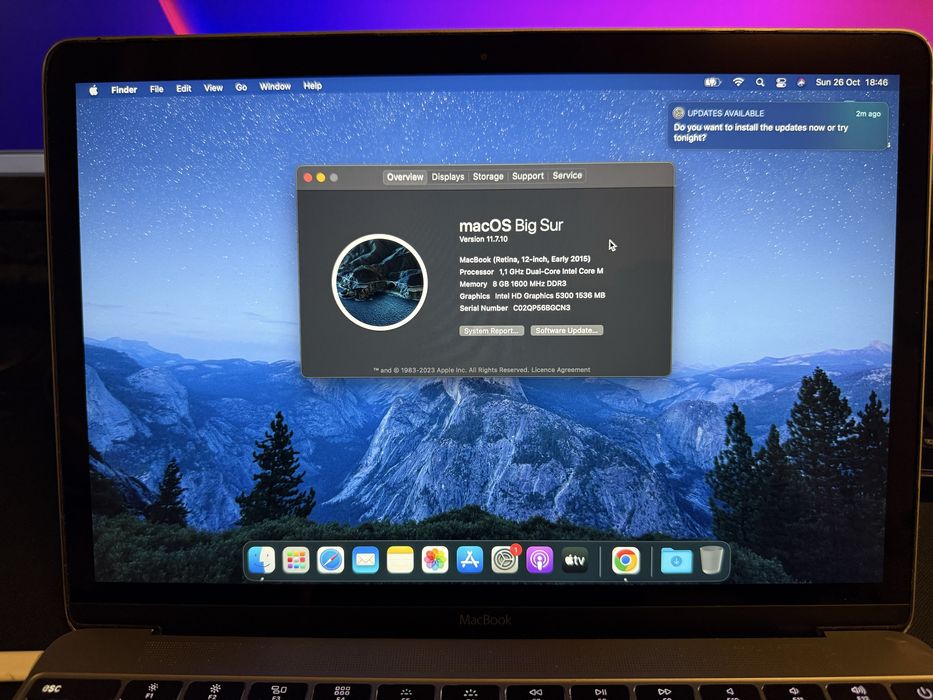Switch to the Displays tab
This screenshot has width=933, height=700.
448,177
